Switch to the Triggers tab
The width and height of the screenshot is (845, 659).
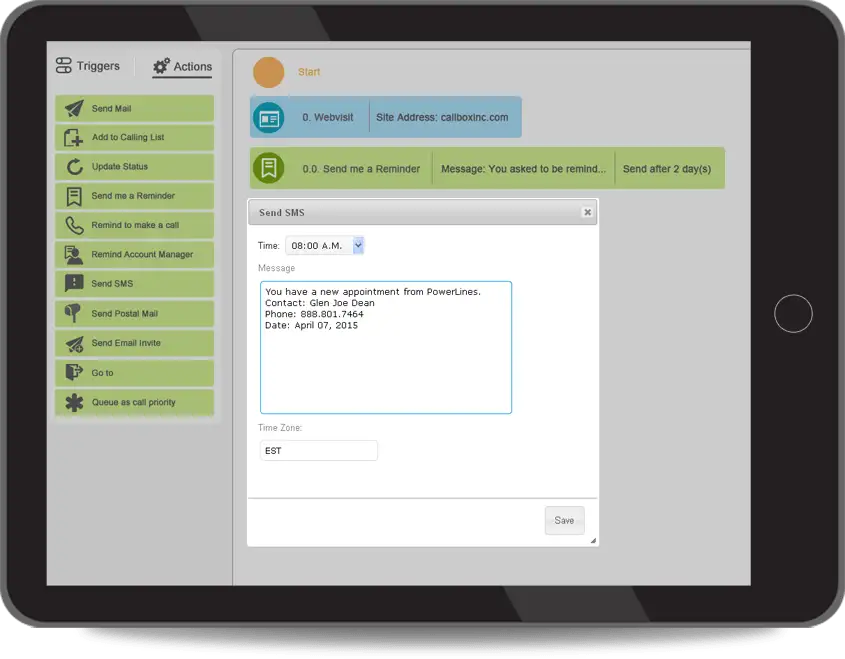click(x=88, y=66)
